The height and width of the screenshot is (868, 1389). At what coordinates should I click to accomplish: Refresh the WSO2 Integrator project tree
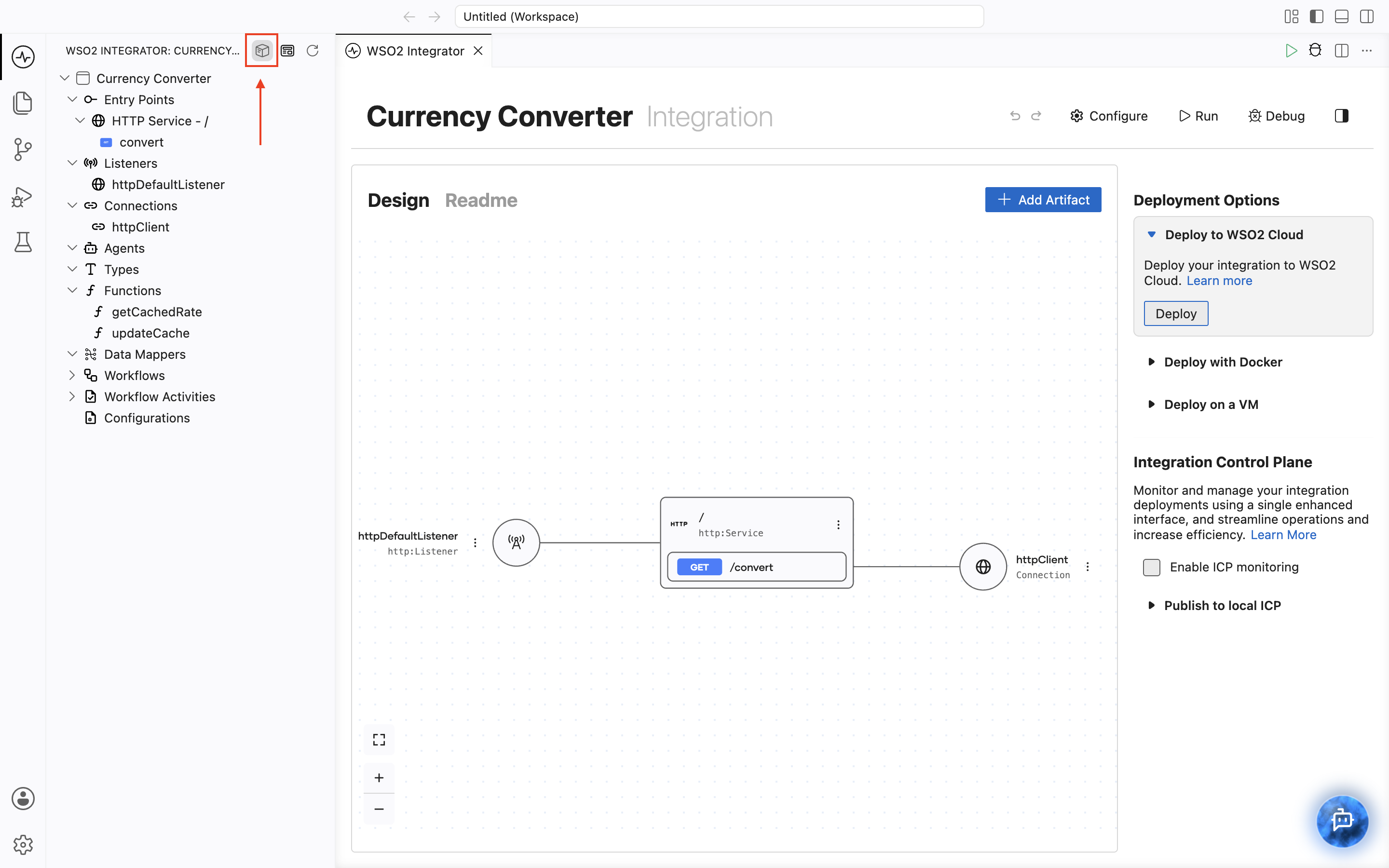(x=313, y=51)
